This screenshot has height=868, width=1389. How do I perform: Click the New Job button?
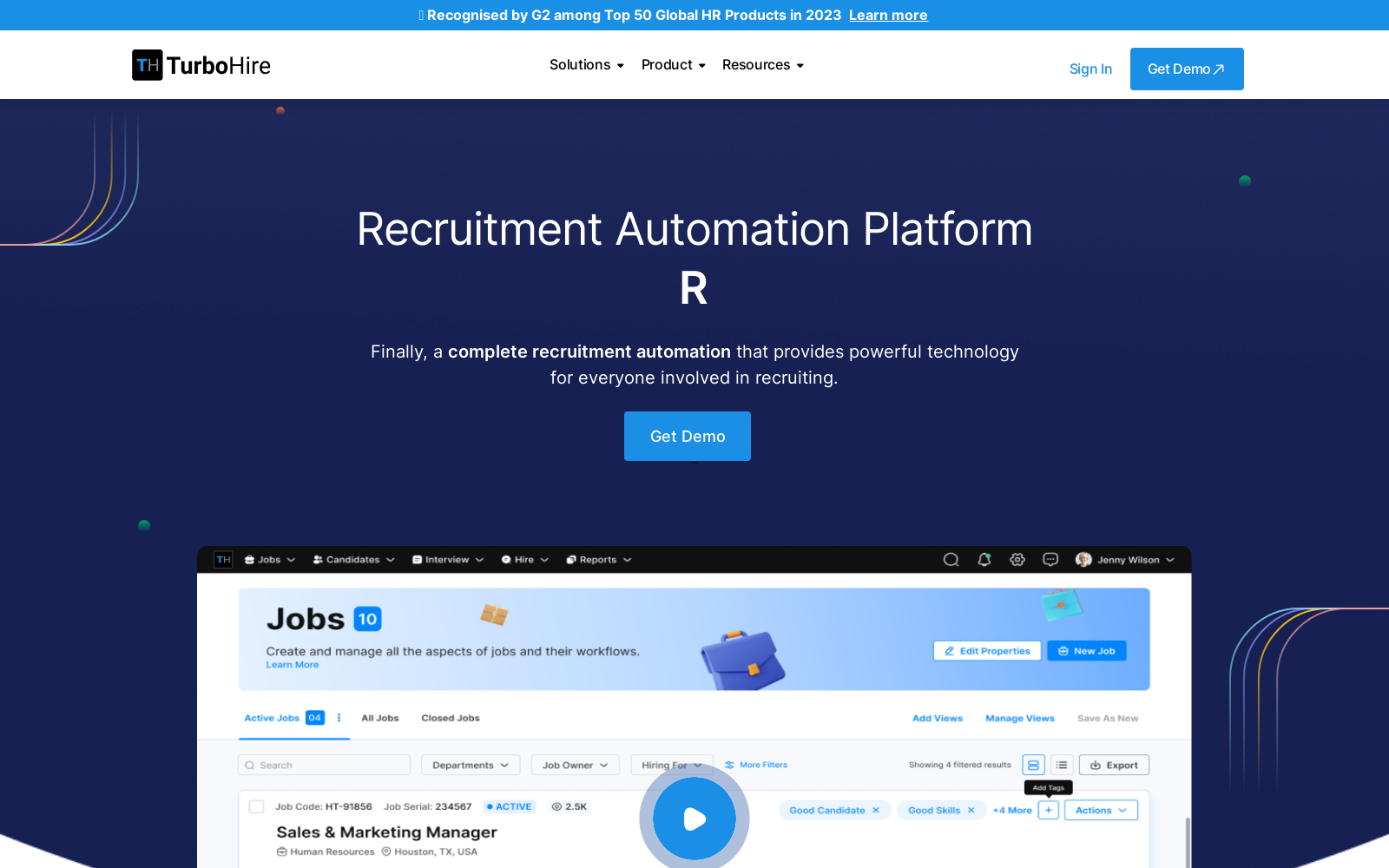(x=1087, y=651)
